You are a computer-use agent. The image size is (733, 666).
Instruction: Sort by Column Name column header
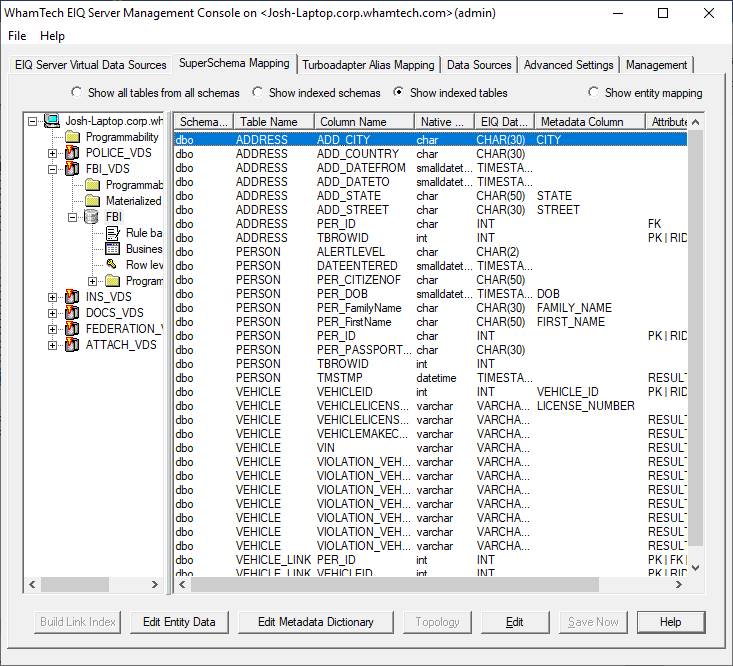(364, 122)
